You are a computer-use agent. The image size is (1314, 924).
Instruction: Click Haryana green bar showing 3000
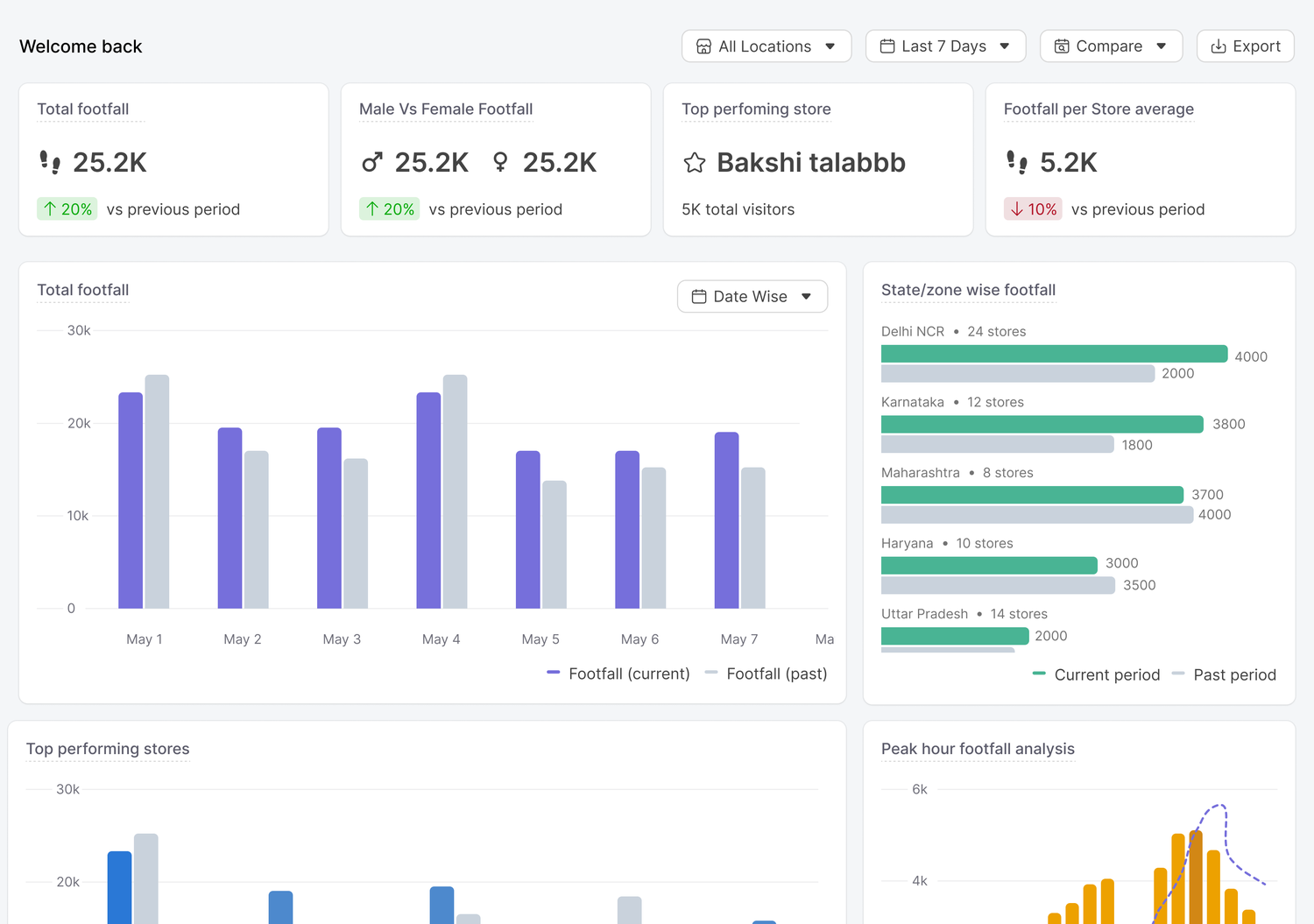pos(989,565)
